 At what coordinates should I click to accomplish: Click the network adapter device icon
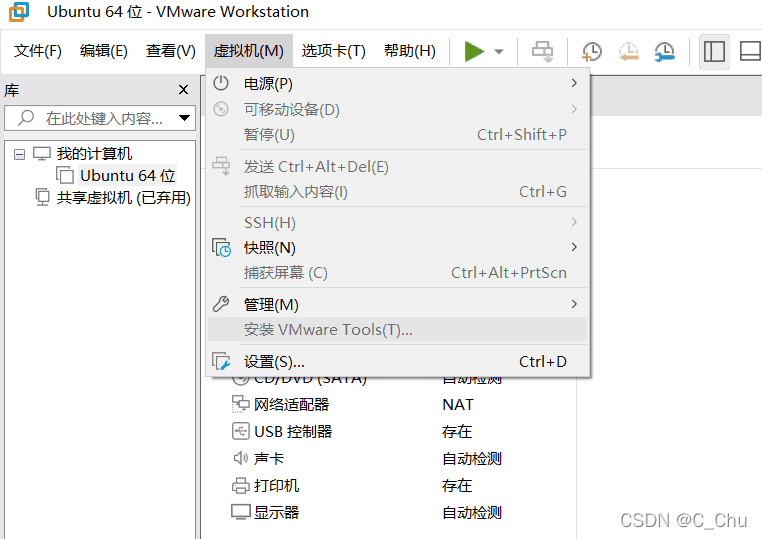point(240,404)
